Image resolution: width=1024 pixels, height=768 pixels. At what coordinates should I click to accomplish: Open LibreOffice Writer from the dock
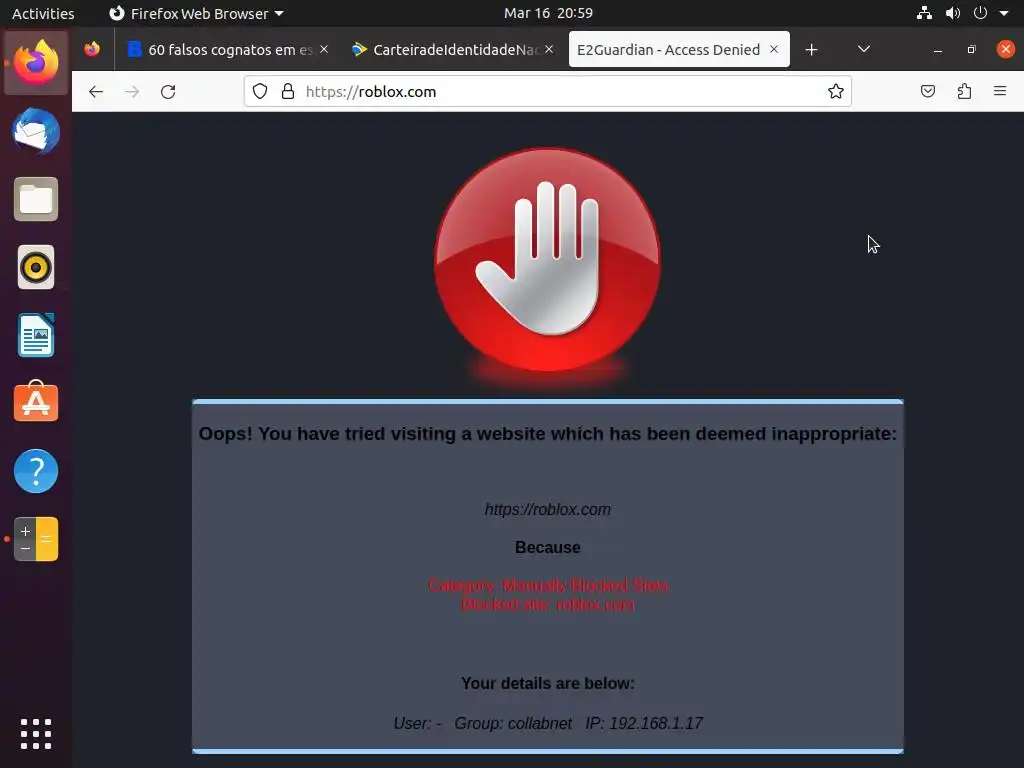tap(36, 335)
